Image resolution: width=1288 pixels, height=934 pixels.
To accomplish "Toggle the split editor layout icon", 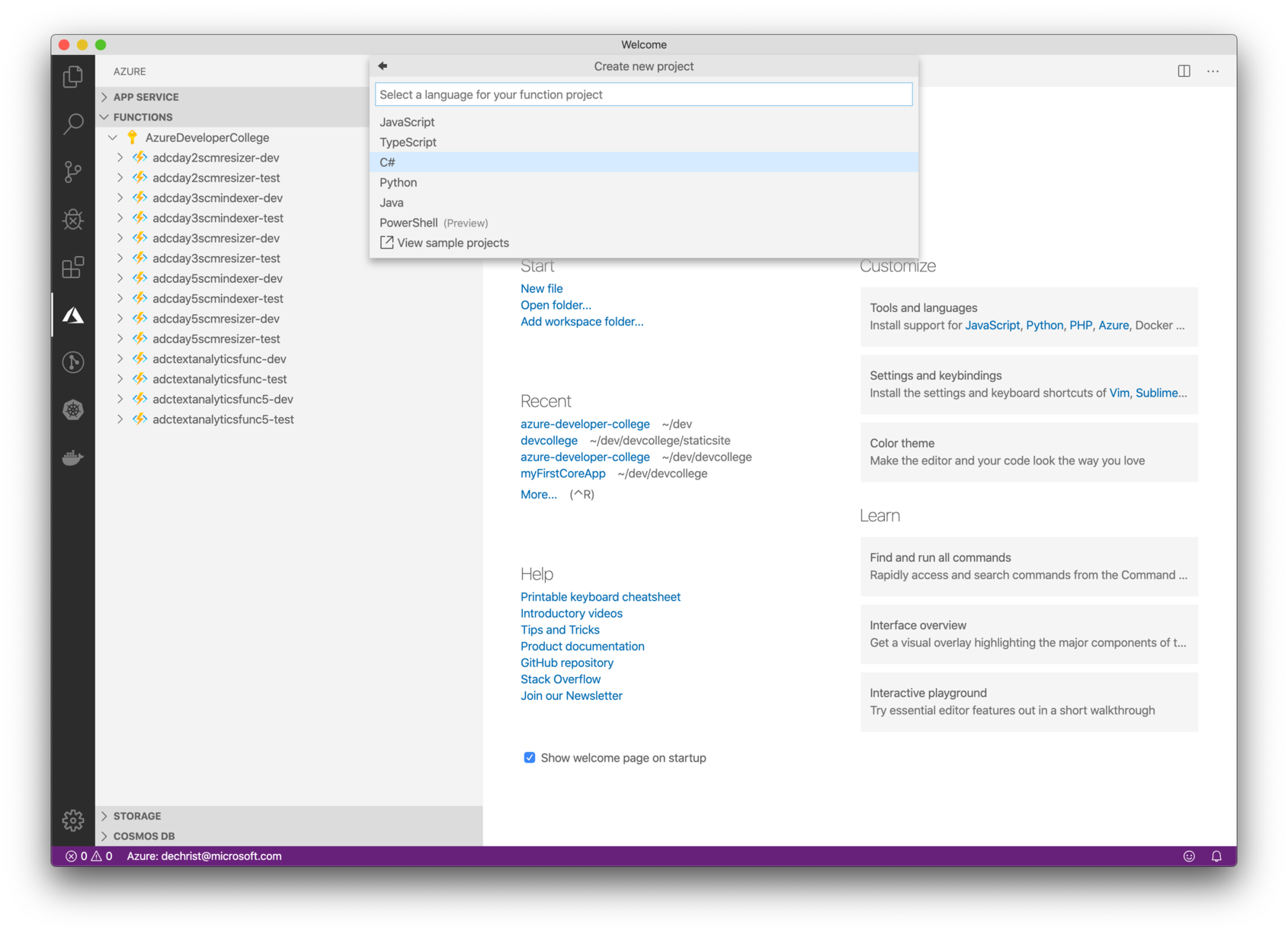I will click(1184, 70).
